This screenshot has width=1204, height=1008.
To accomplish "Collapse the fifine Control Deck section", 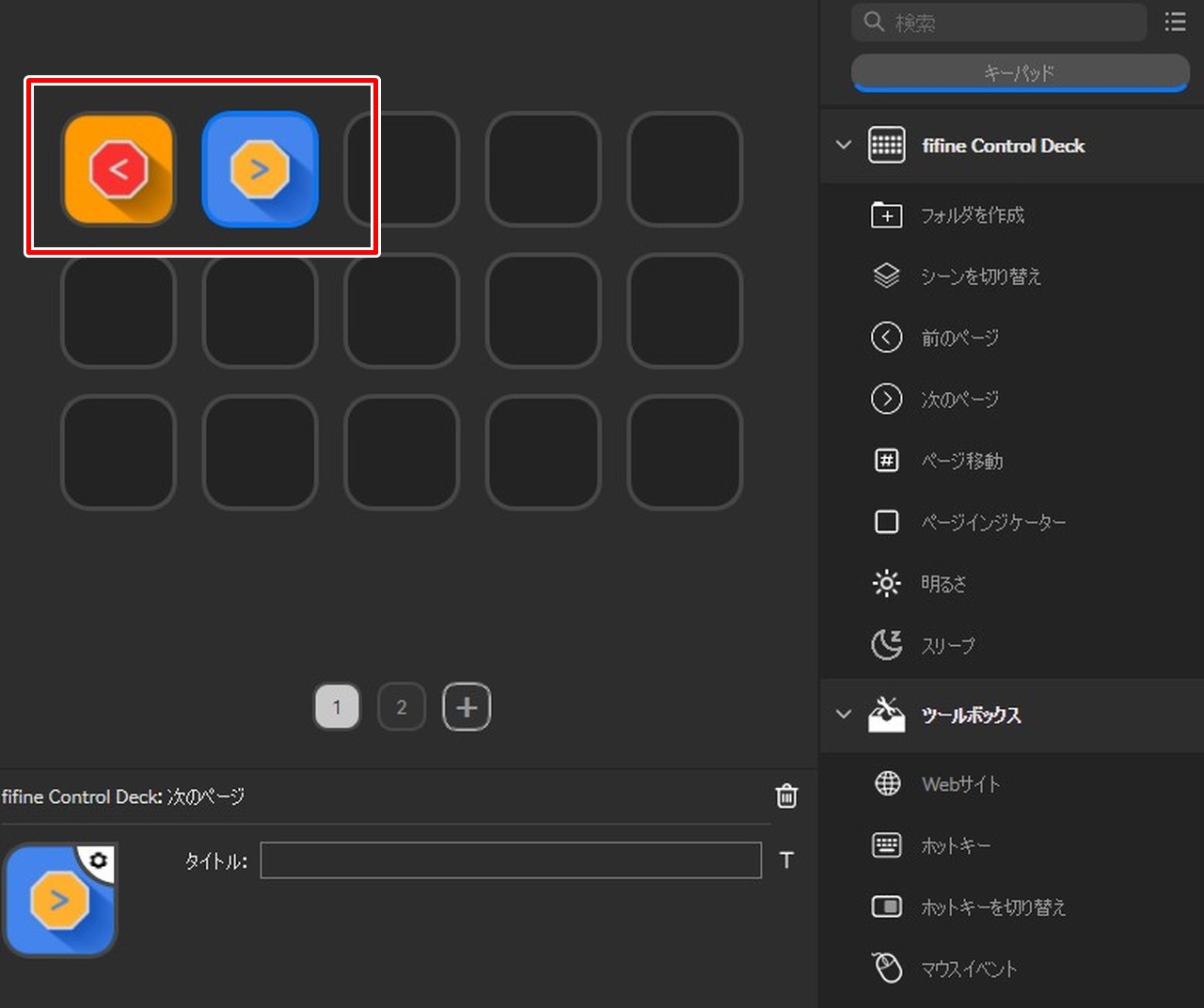I will point(844,145).
